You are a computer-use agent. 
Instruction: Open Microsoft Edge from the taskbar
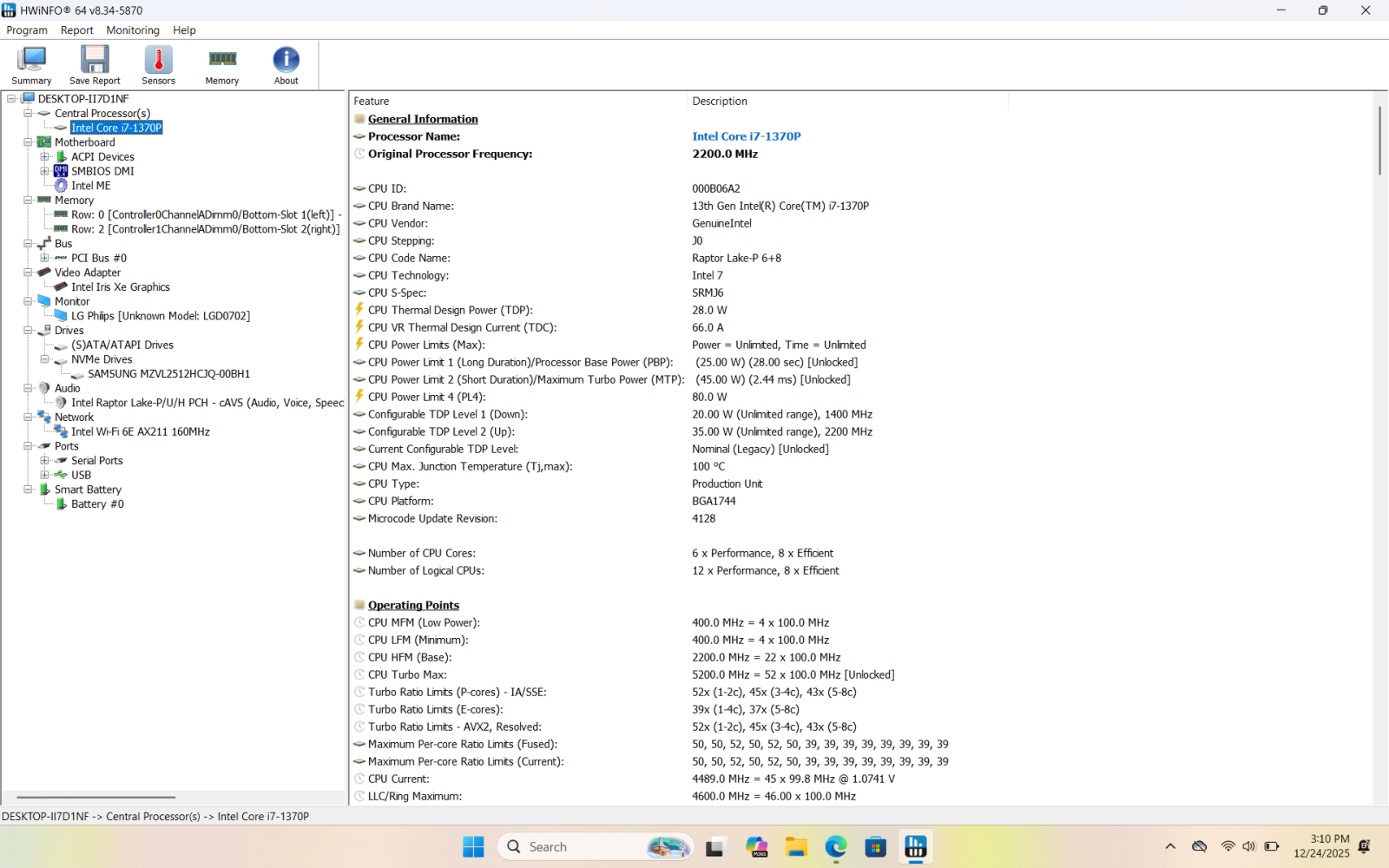point(836,846)
